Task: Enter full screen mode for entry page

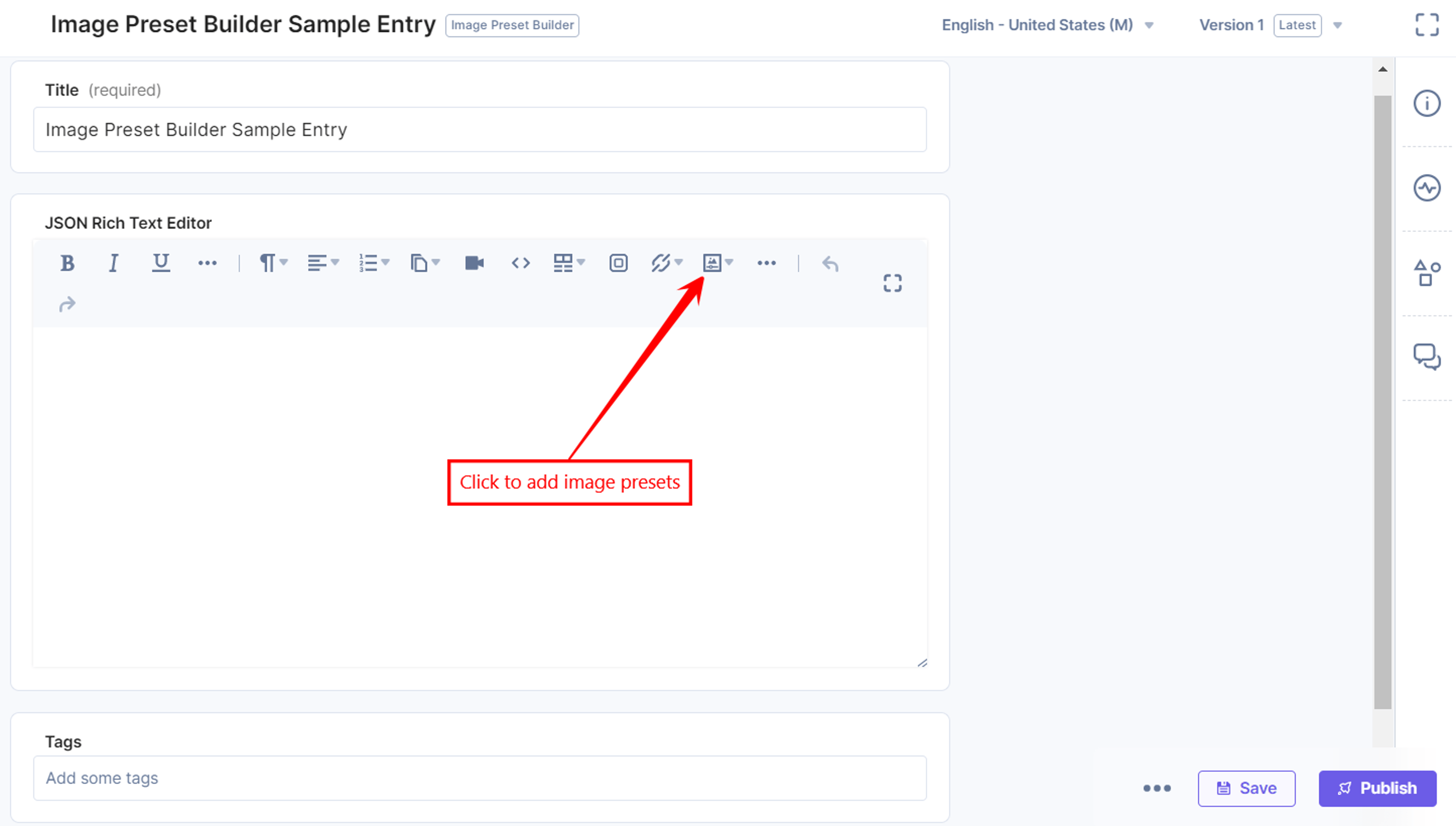Action: [1427, 25]
